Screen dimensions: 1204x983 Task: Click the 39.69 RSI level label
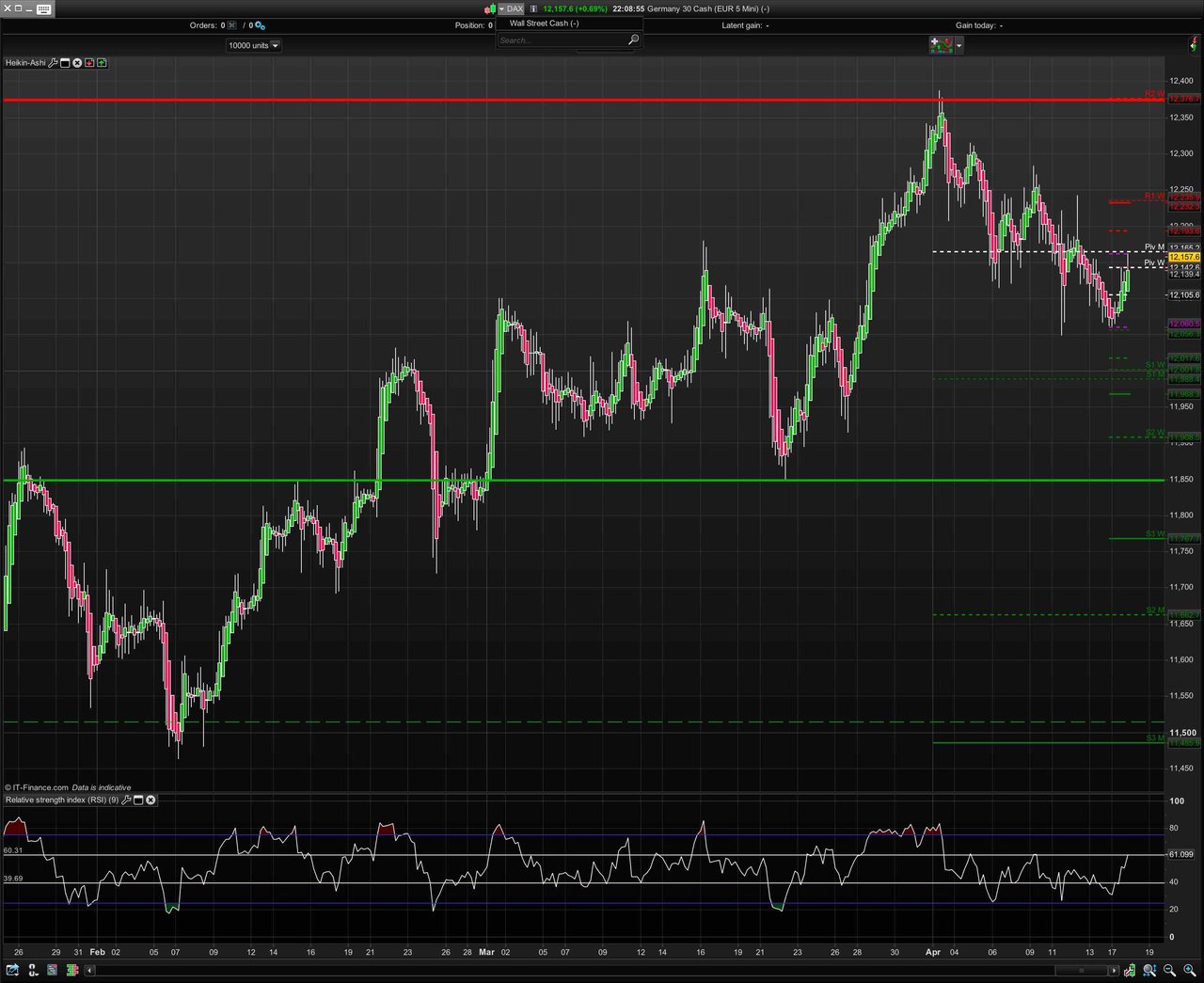click(x=13, y=879)
